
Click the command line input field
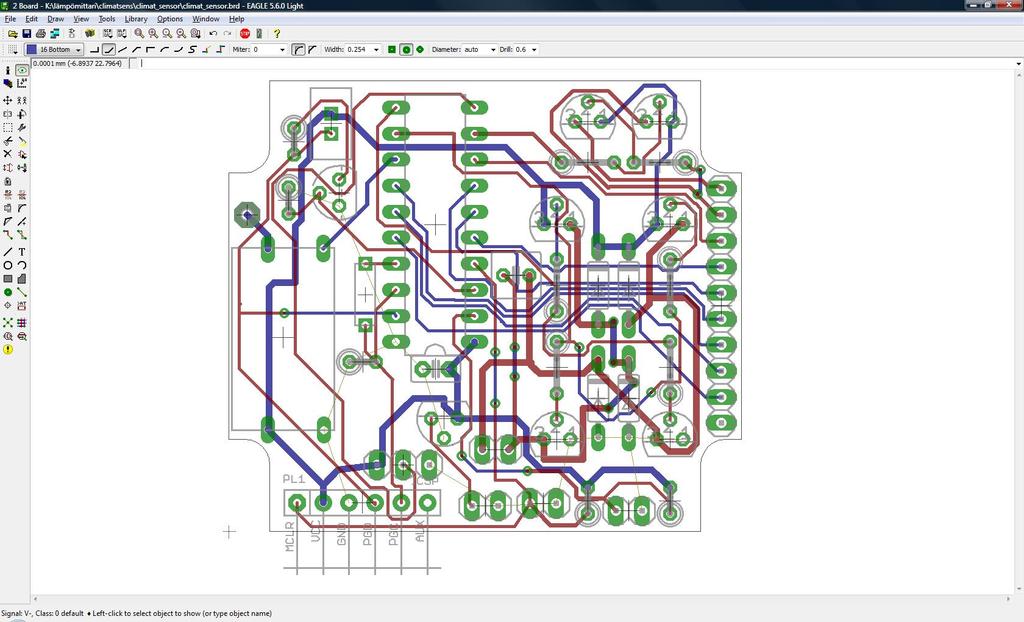pyautogui.click(x=500, y=63)
